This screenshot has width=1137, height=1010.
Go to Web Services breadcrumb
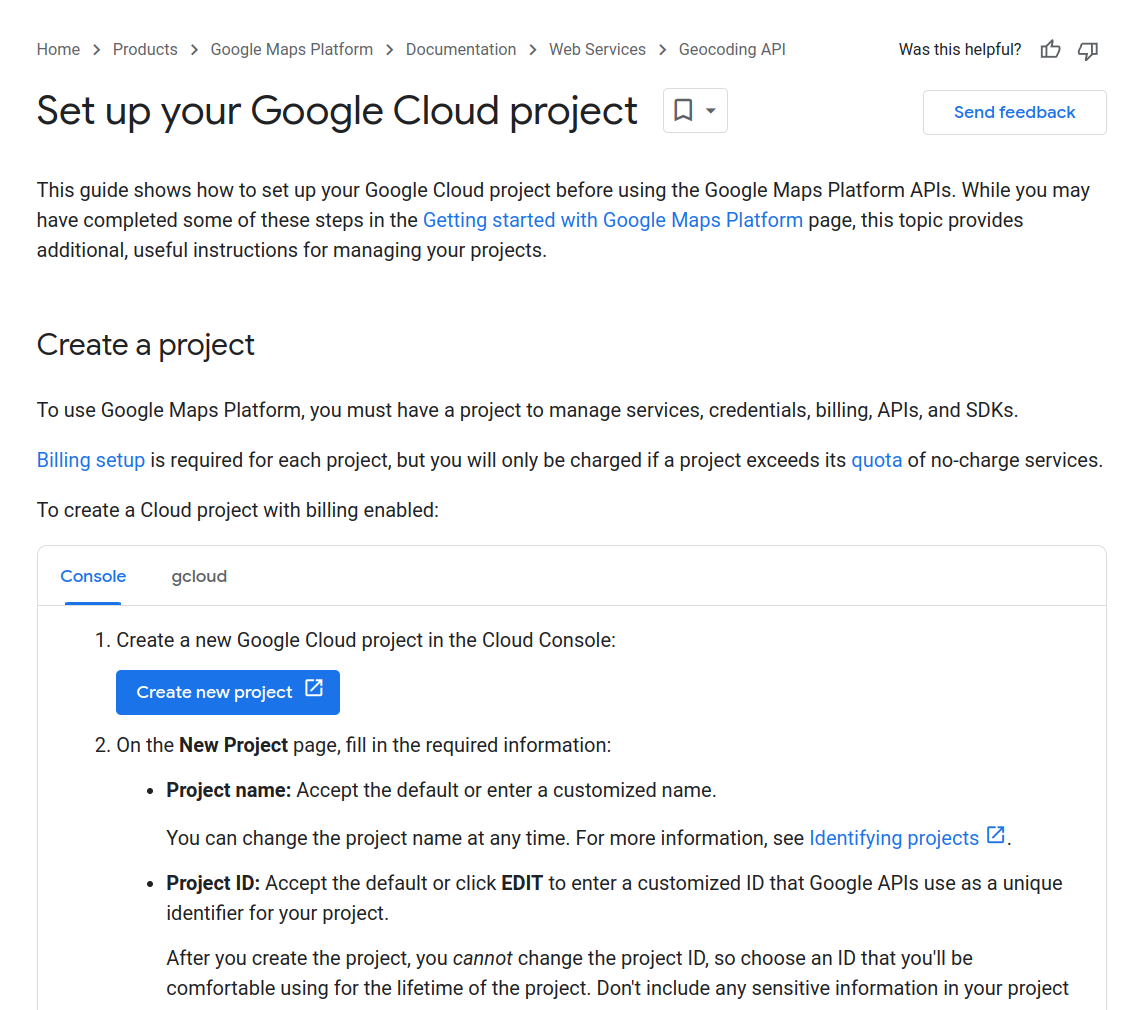[x=597, y=50]
